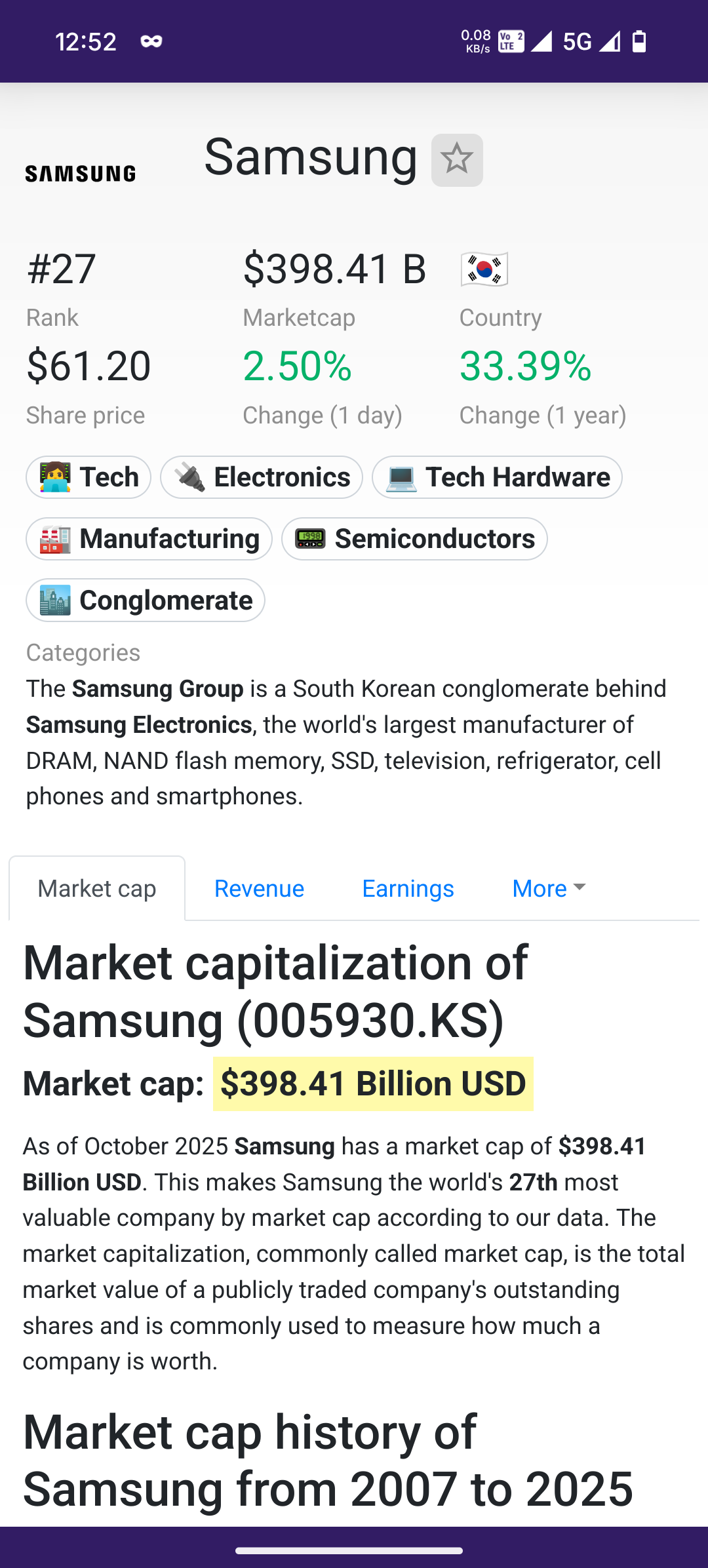The image size is (708, 1568).
Task: Tap the Samsung logo image
Action: click(80, 174)
